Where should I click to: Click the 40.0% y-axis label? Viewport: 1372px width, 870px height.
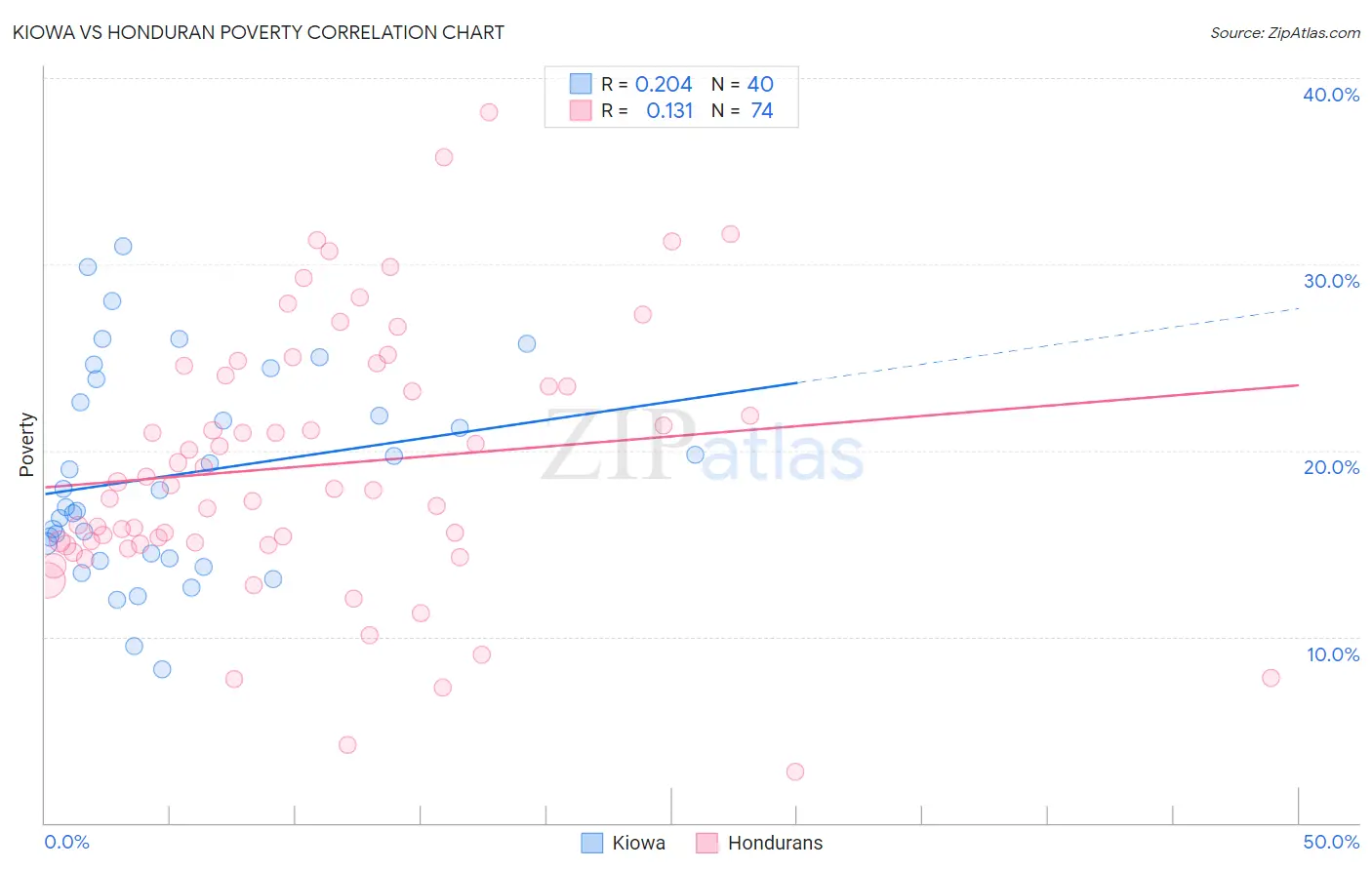(x=1331, y=95)
